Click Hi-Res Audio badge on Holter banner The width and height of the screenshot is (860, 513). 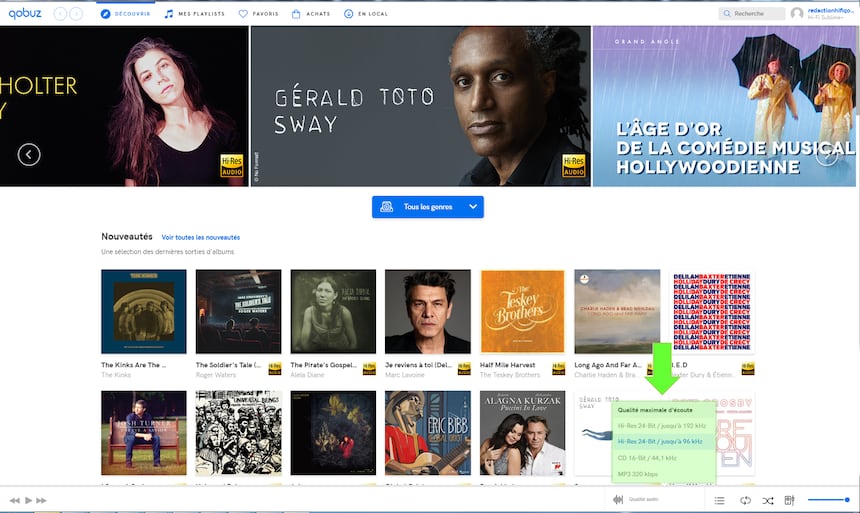[x=231, y=166]
